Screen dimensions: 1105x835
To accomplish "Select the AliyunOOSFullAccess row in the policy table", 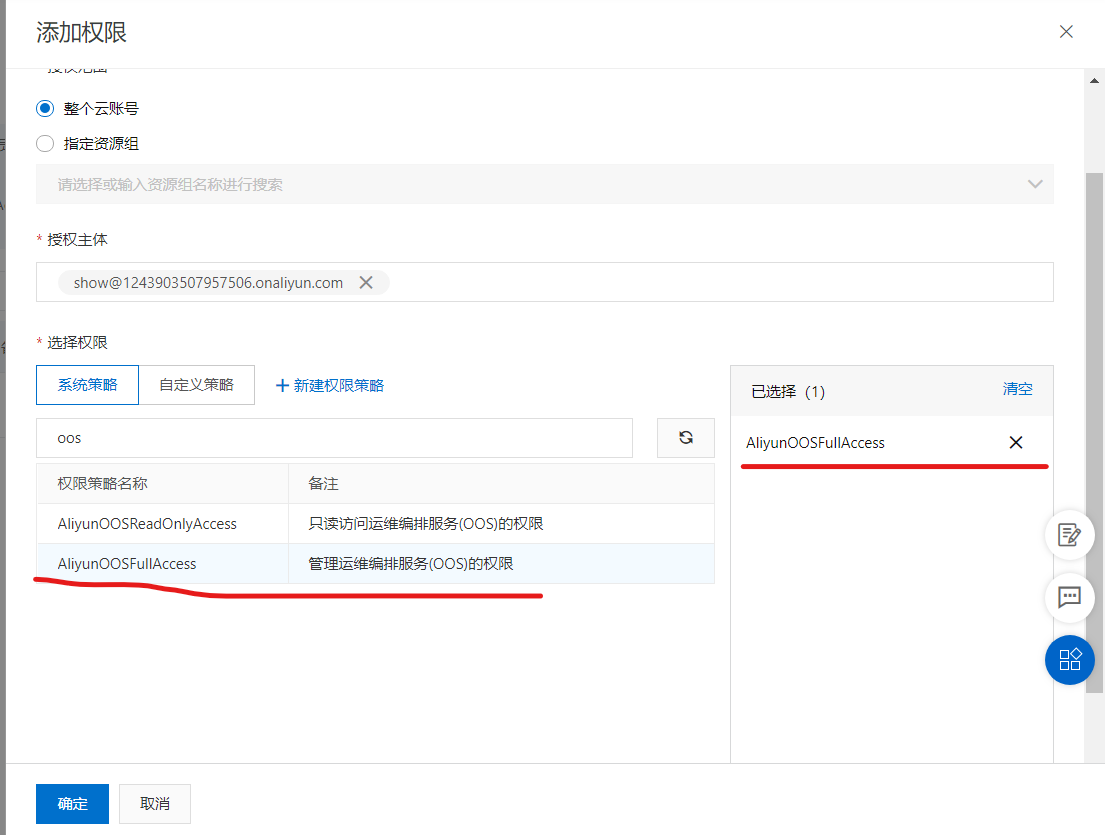I will tap(375, 564).
